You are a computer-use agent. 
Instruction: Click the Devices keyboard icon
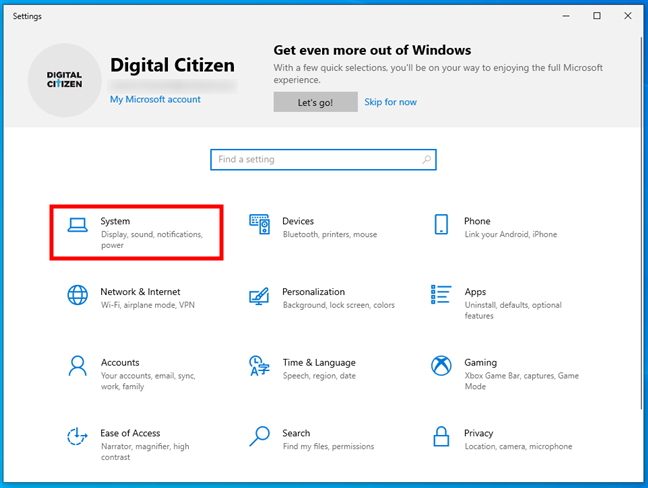coord(259,225)
